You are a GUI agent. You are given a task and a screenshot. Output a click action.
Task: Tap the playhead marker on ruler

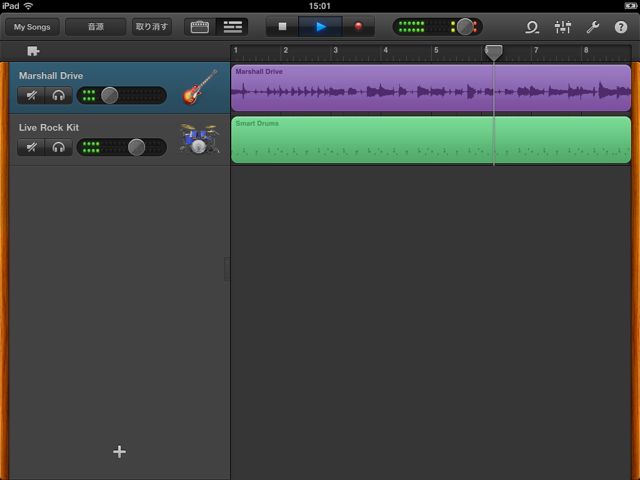point(493,53)
